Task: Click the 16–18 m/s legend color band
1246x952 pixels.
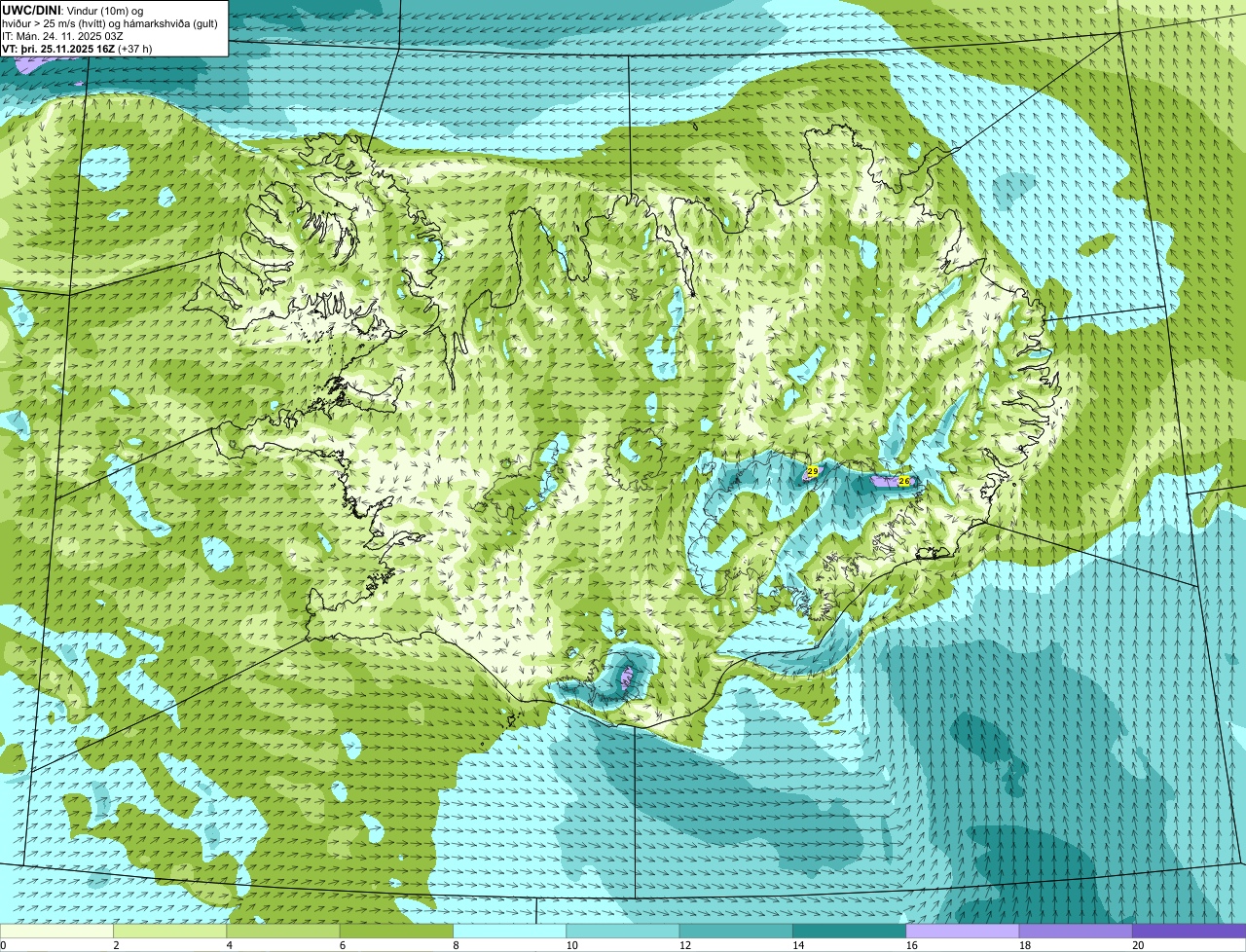Action: point(963,931)
